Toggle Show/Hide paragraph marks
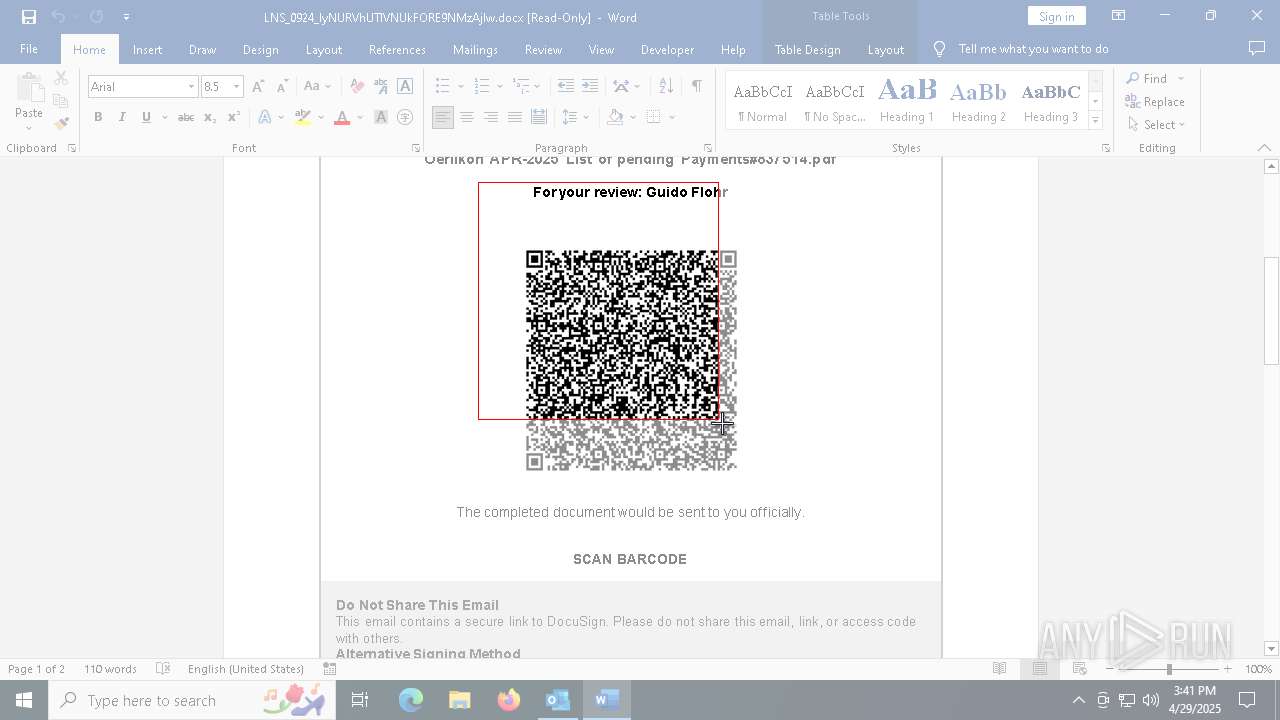The image size is (1280, 720). [696, 86]
